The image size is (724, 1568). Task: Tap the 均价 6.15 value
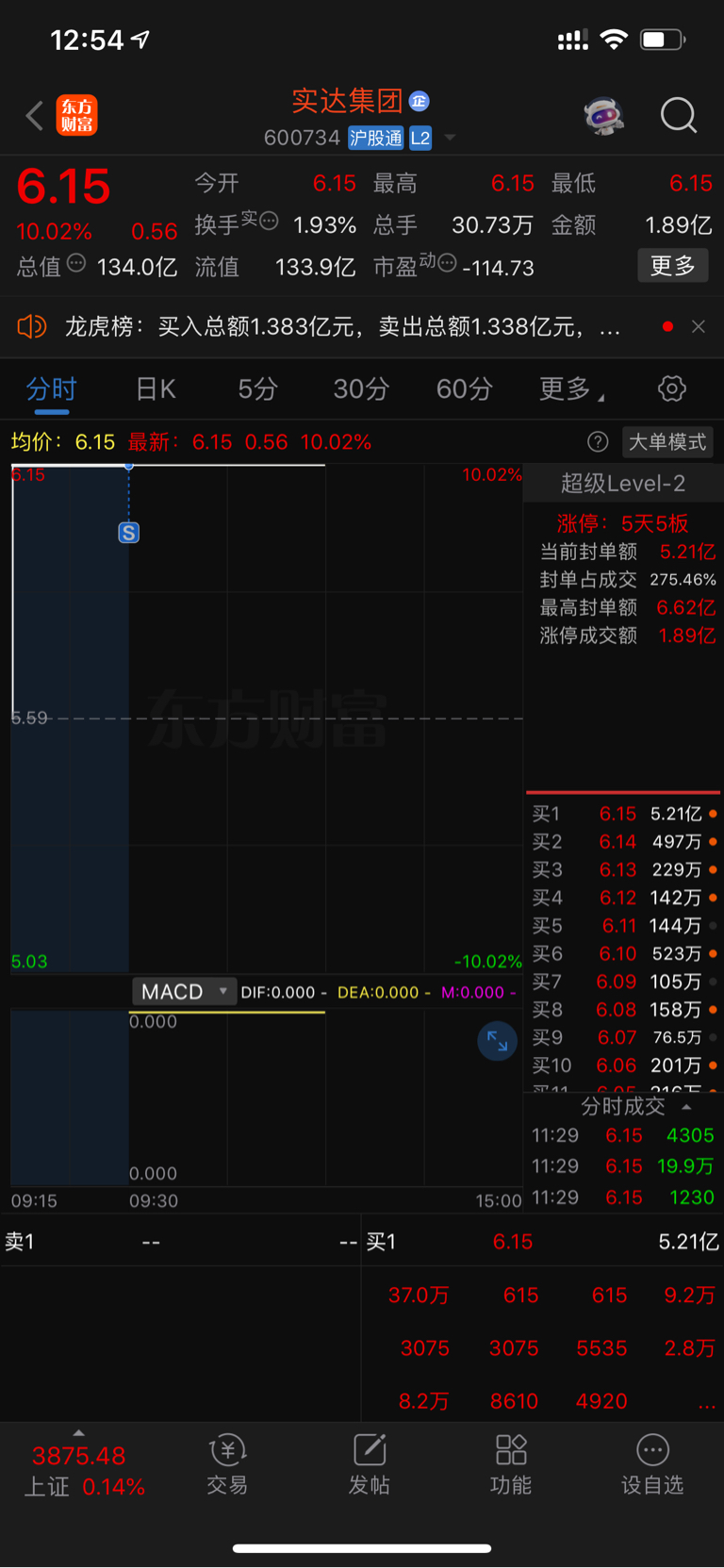(x=95, y=442)
